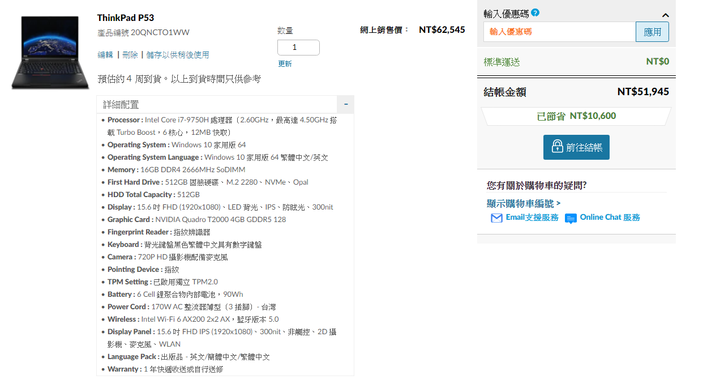The height and width of the screenshot is (388, 720).
Task: Select the HDD Total Capacity 512GB line
Action: tap(153, 195)
